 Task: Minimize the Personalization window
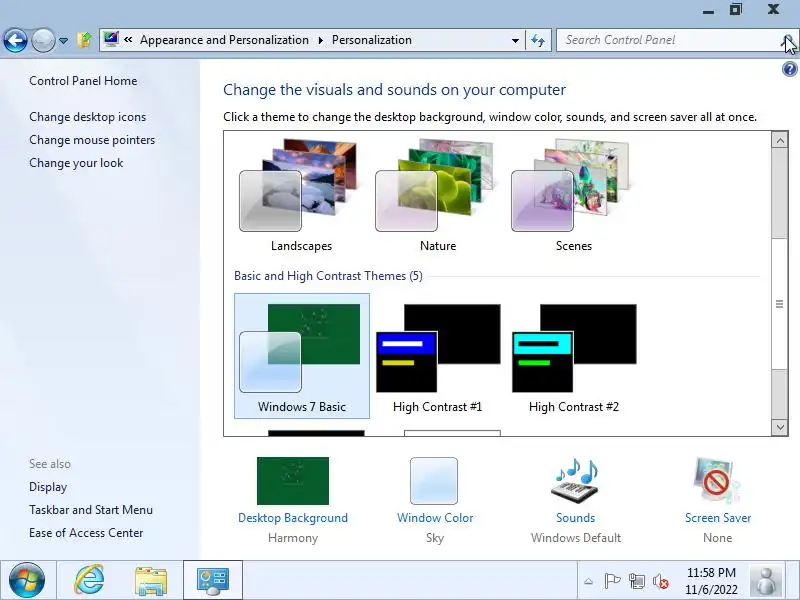(x=708, y=11)
